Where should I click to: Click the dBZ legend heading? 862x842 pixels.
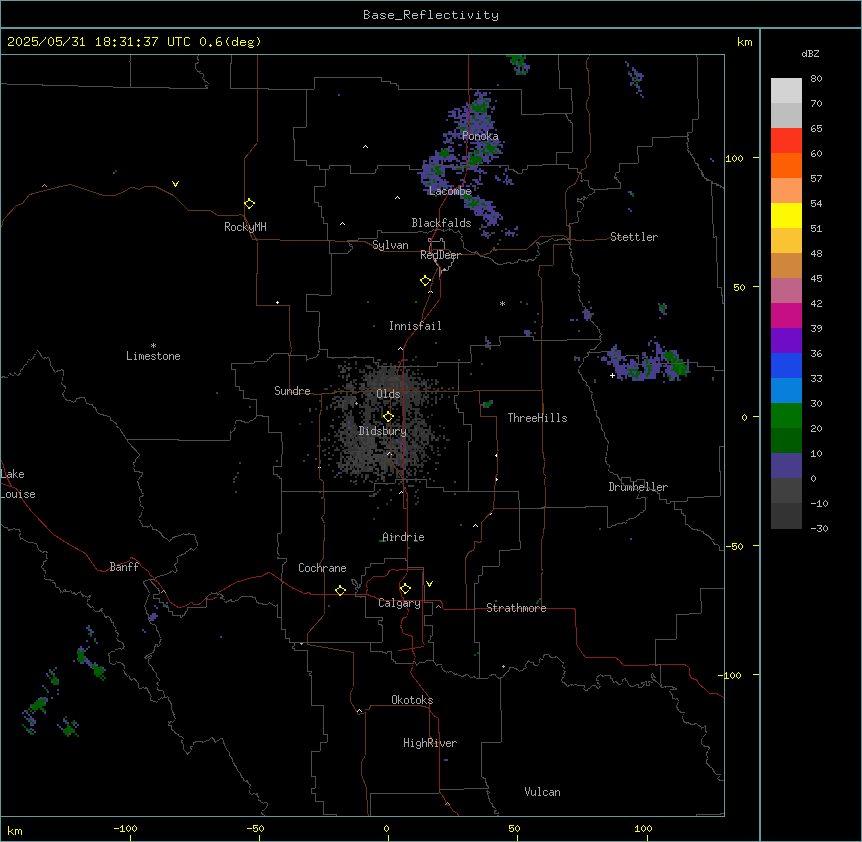(x=810, y=54)
